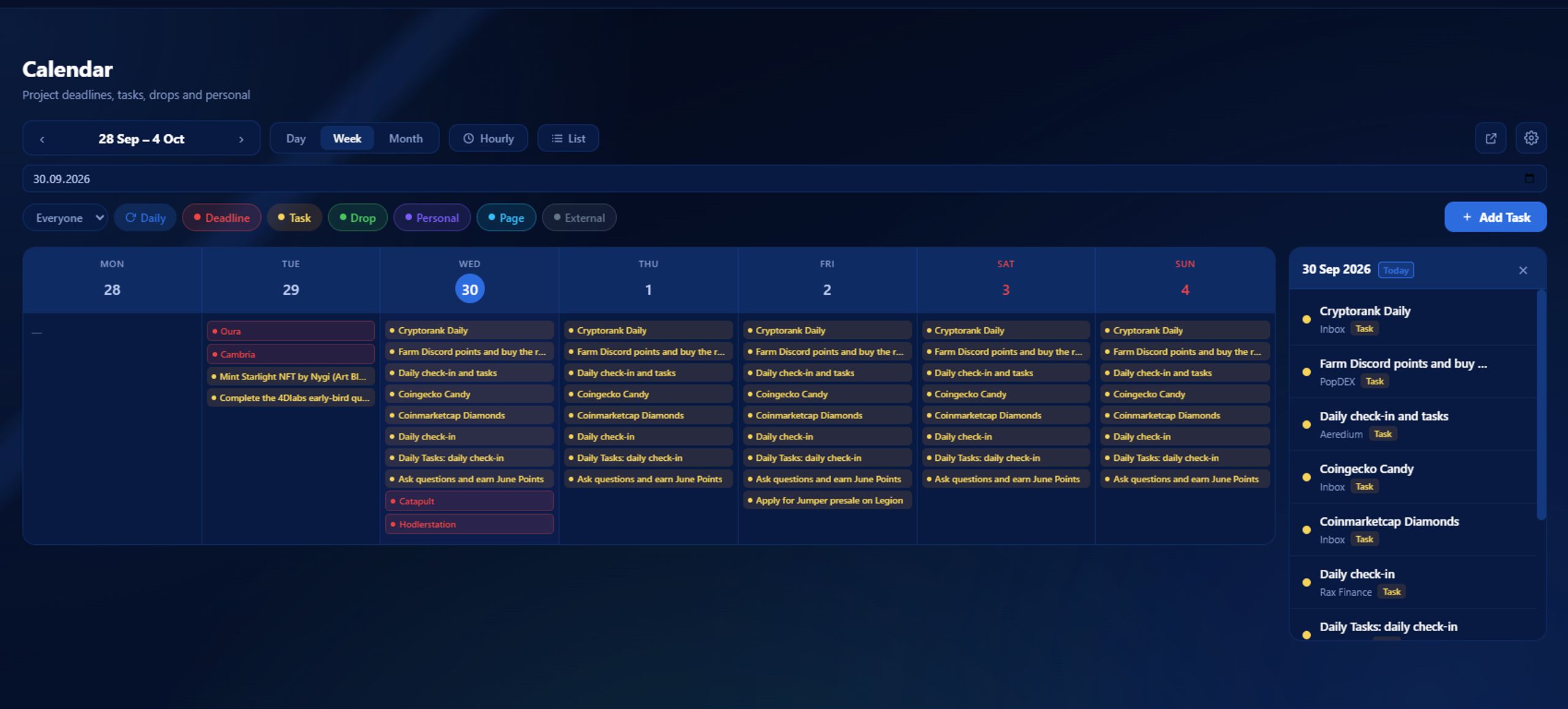Click the 30.09.2026 date input field
Viewport: 1568px width, 709px height.
pos(785,178)
